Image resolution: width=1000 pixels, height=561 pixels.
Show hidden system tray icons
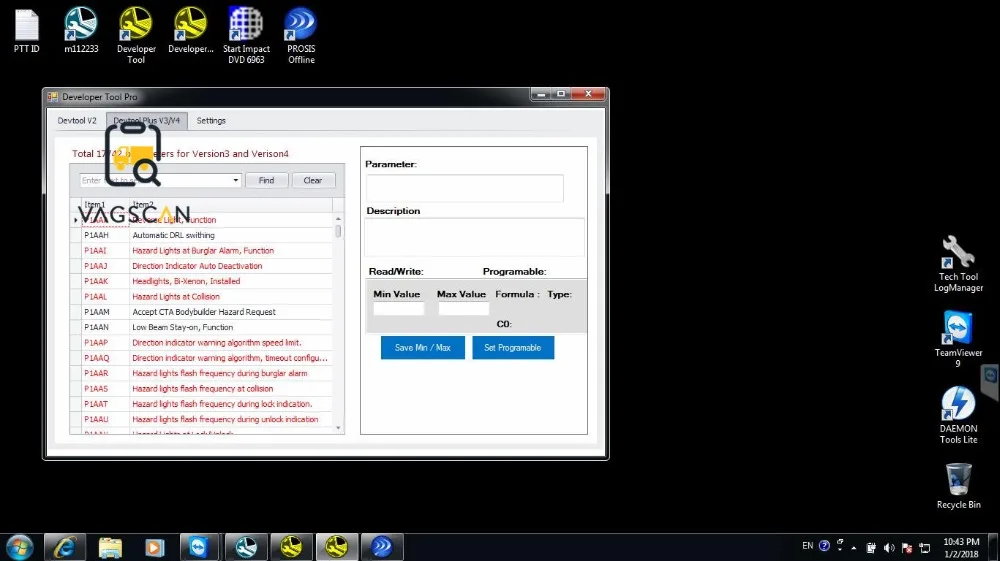coord(854,548)
